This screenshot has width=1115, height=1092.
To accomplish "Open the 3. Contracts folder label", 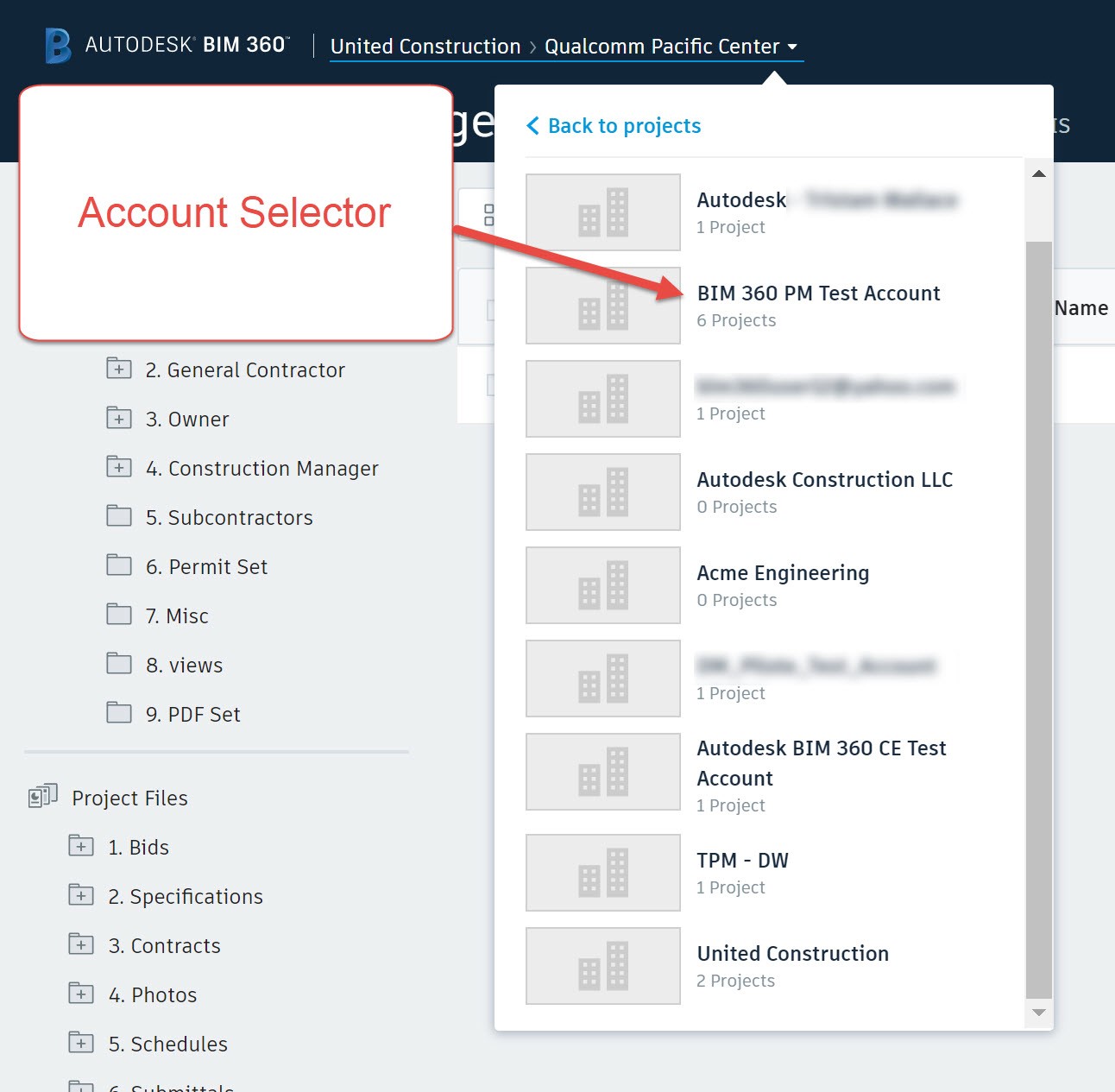I will [165, 946].
